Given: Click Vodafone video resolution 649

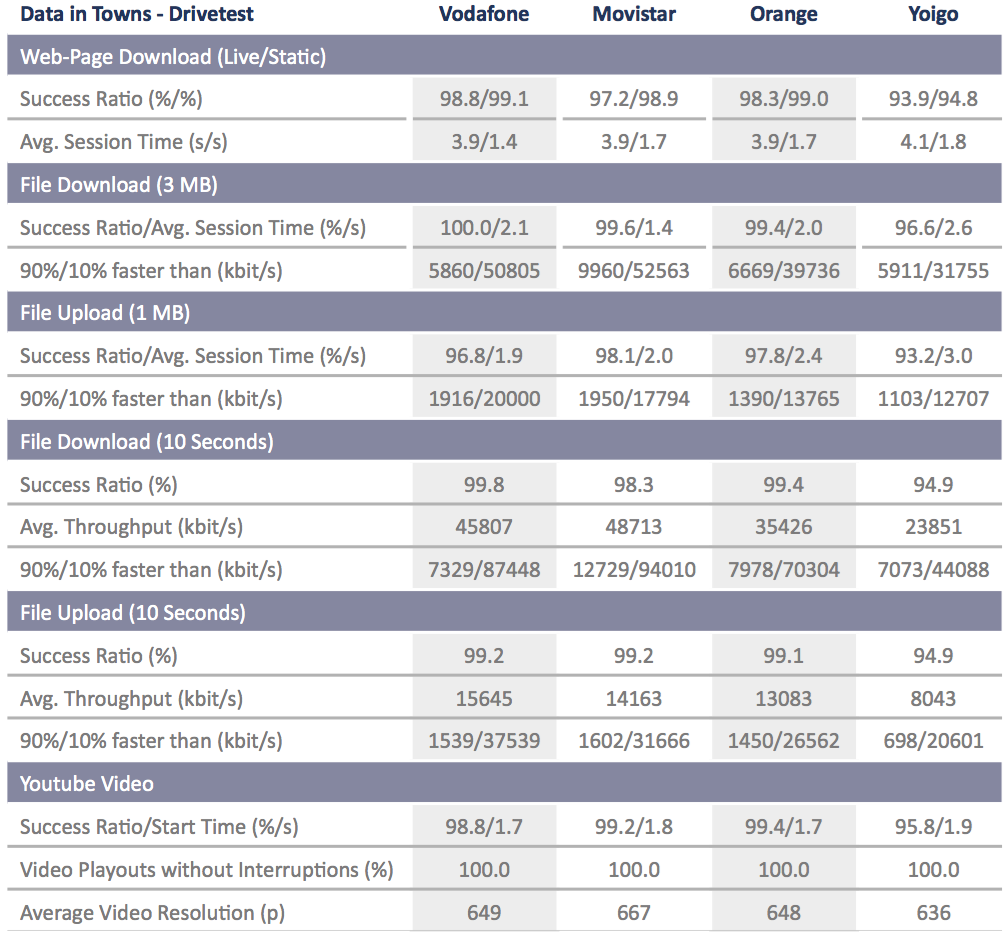Looking at the screenshot, I should (x=484, y=912).
